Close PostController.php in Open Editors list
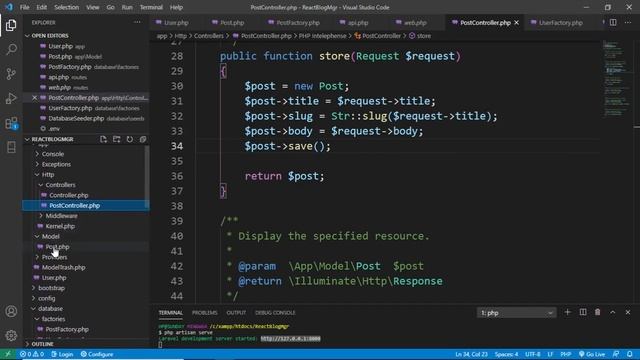 (x=34, y=98)
